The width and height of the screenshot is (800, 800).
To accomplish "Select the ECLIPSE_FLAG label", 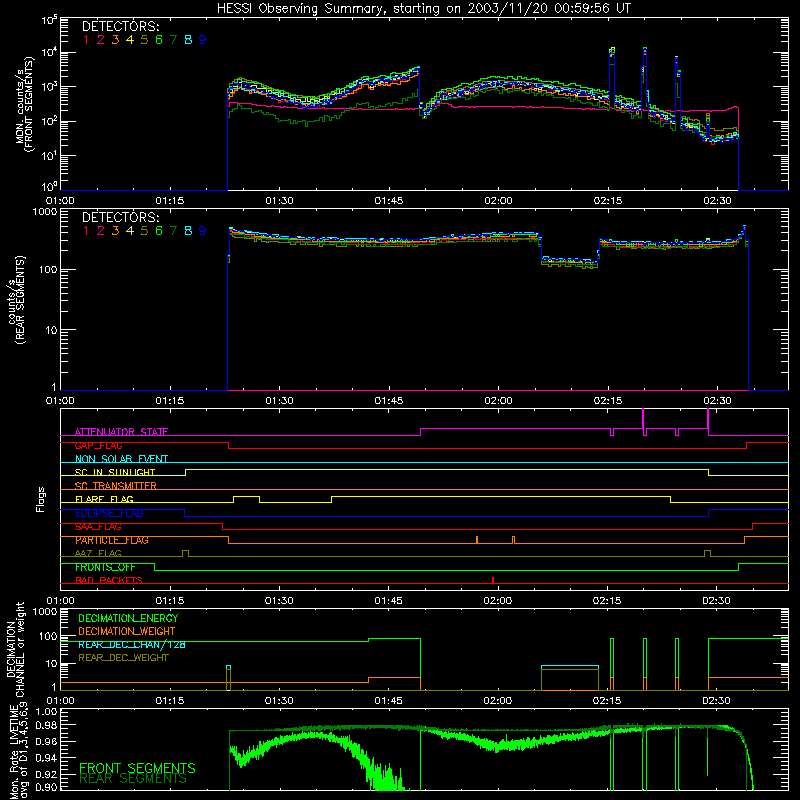I will coord(109,513).
